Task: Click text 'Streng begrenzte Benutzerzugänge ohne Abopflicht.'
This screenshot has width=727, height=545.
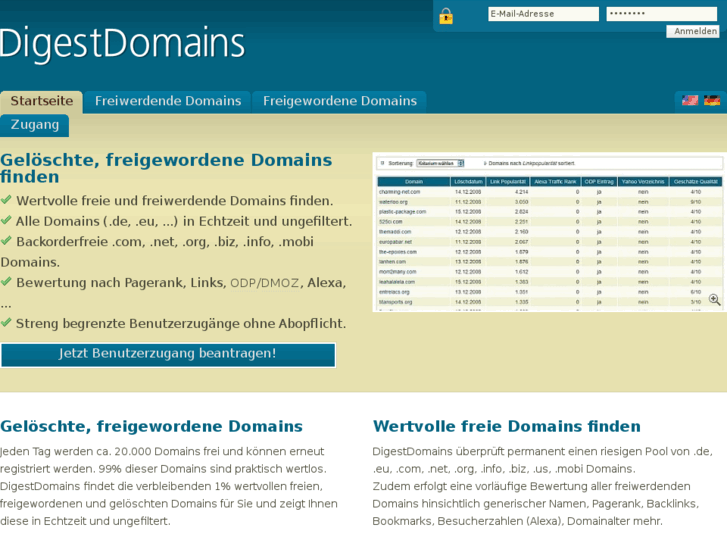Action: point(181,324)
